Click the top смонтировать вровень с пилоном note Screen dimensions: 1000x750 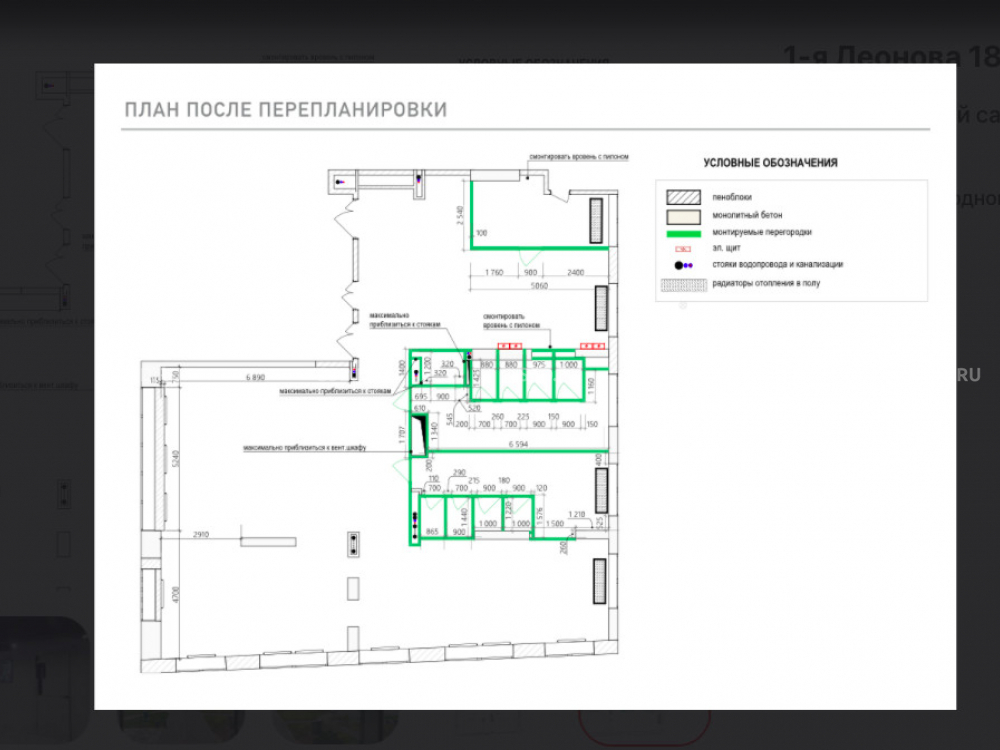coord(578,158)
